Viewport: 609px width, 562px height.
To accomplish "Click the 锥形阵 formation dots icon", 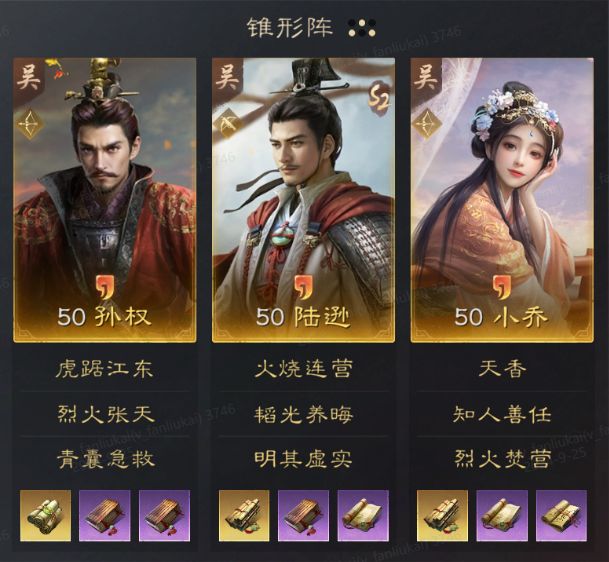I will coord(362,28).
